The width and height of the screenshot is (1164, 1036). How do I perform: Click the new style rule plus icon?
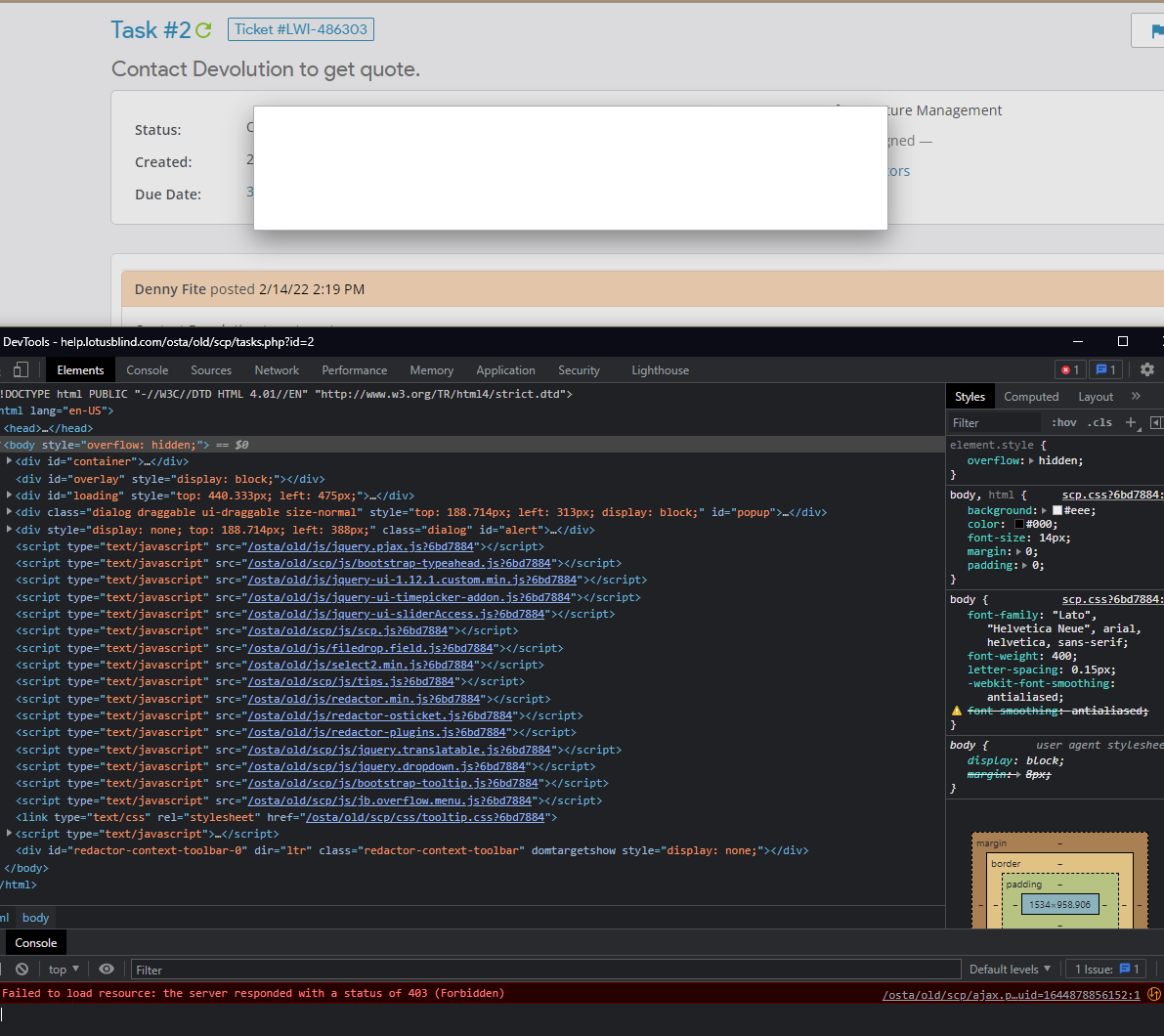click(1131, 422)
